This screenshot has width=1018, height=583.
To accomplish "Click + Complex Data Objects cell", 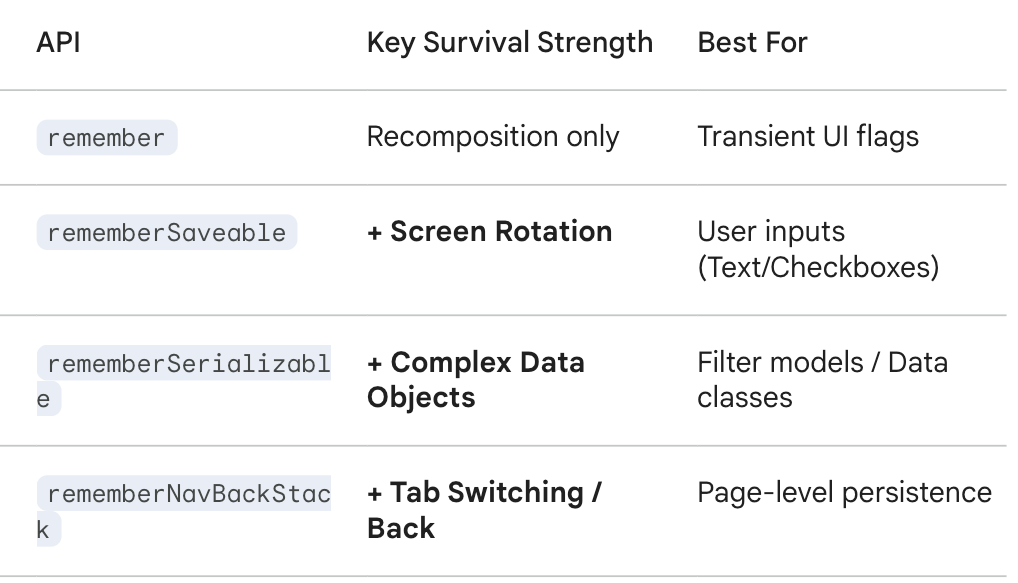I will click(x=476, y=380).
